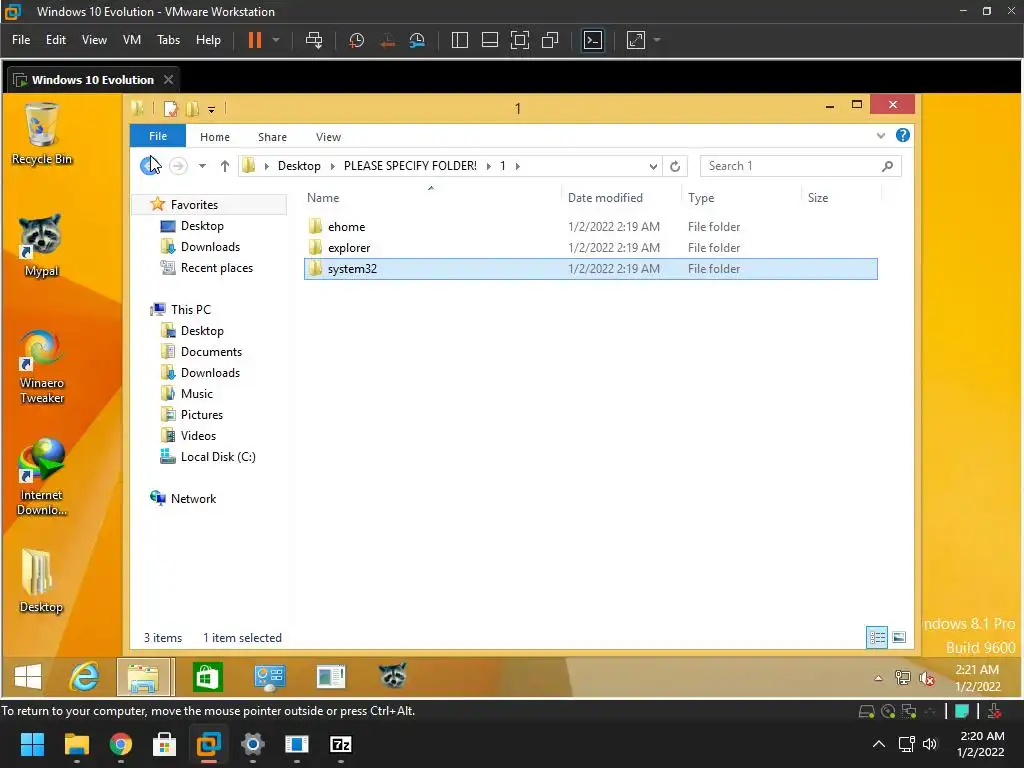The height and width of the screenshot is (768, 1024).
Task: Select the Windows 10 Evolution VM tab
Action: 93,80
